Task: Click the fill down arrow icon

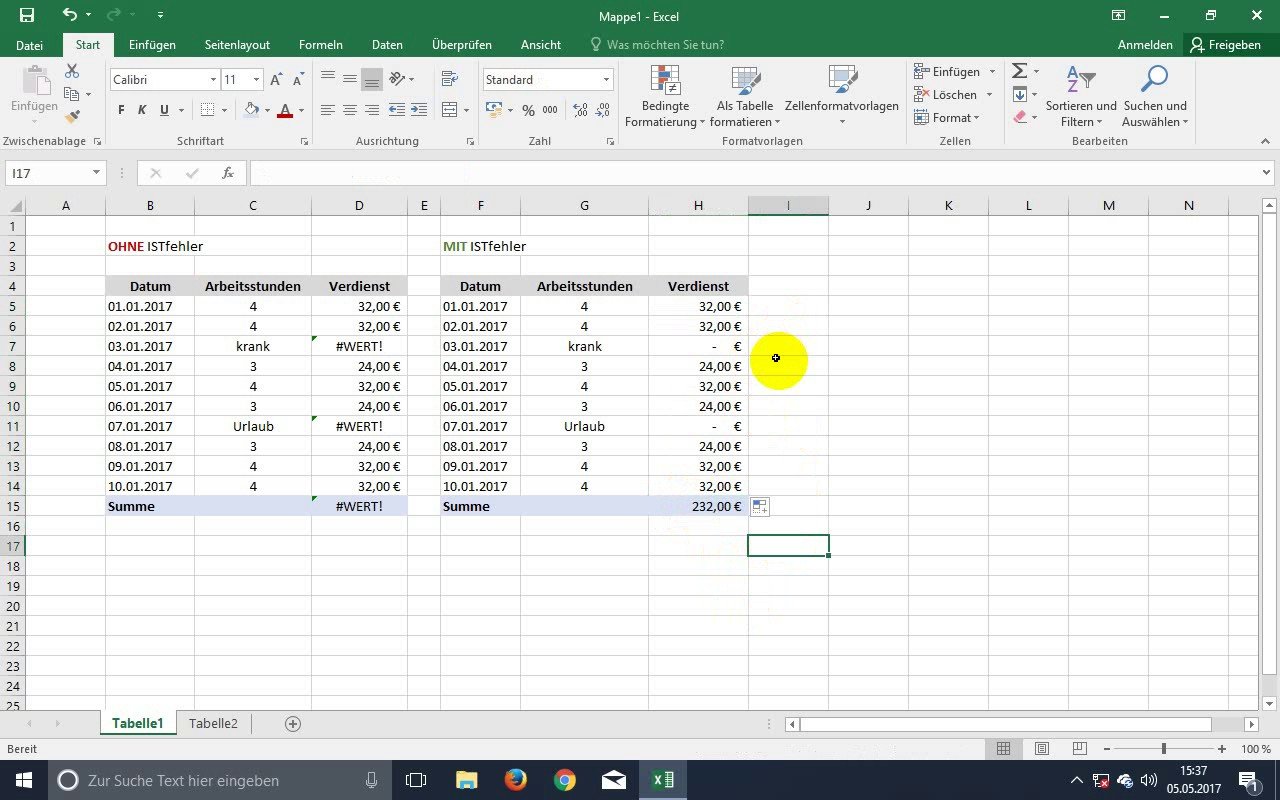Action: (x=1019, y=94)
